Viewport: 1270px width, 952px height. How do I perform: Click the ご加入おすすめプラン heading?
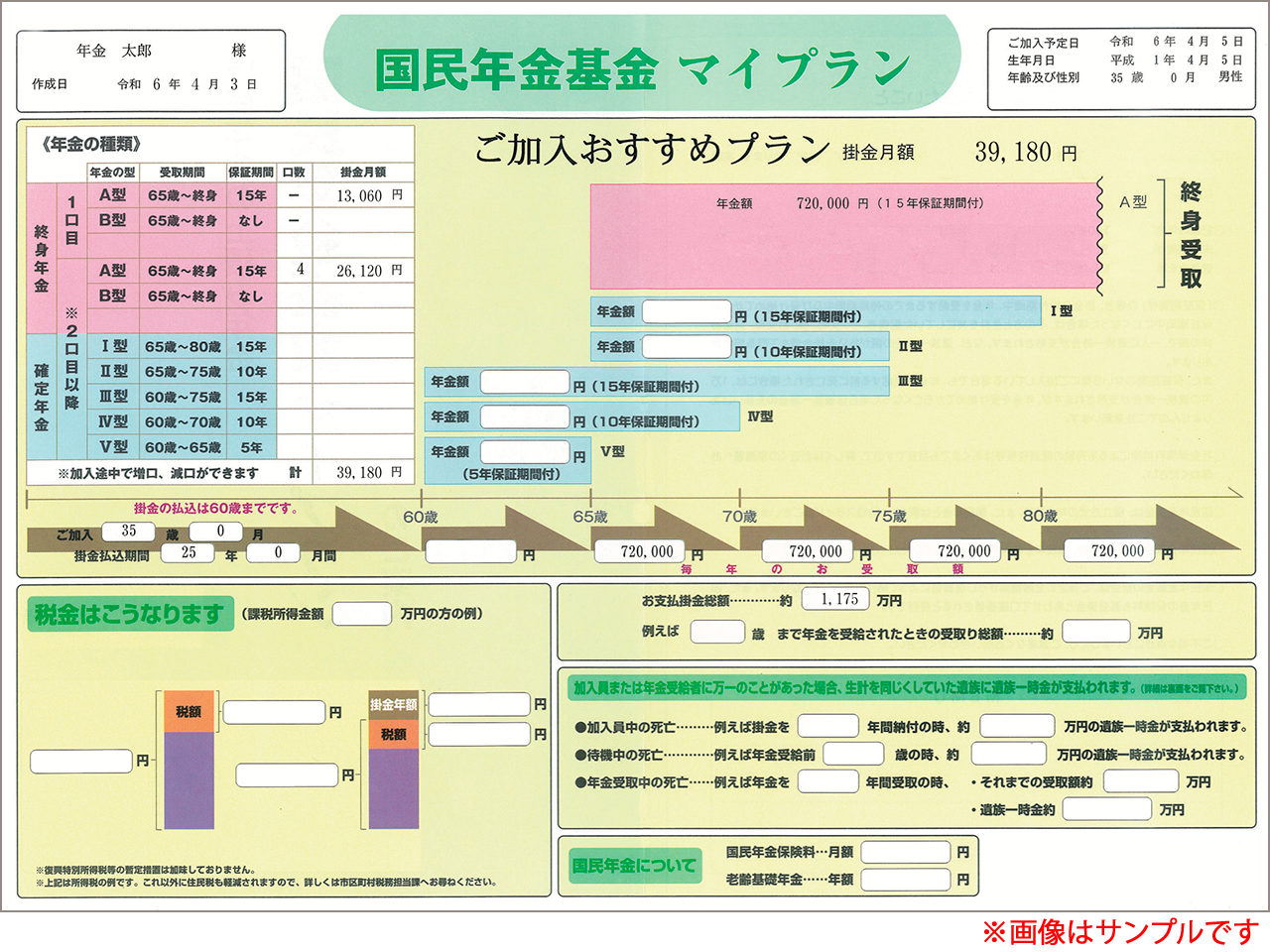pos(652,150)
